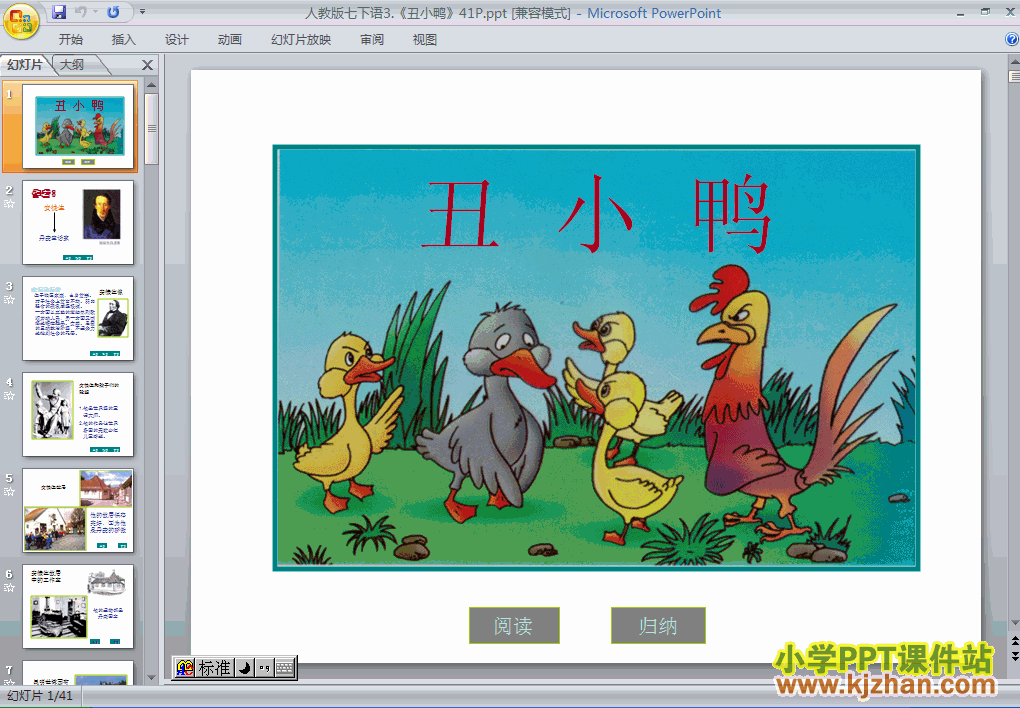
Task: Open the 设计 ribbon tab
Action: (176, 40)
